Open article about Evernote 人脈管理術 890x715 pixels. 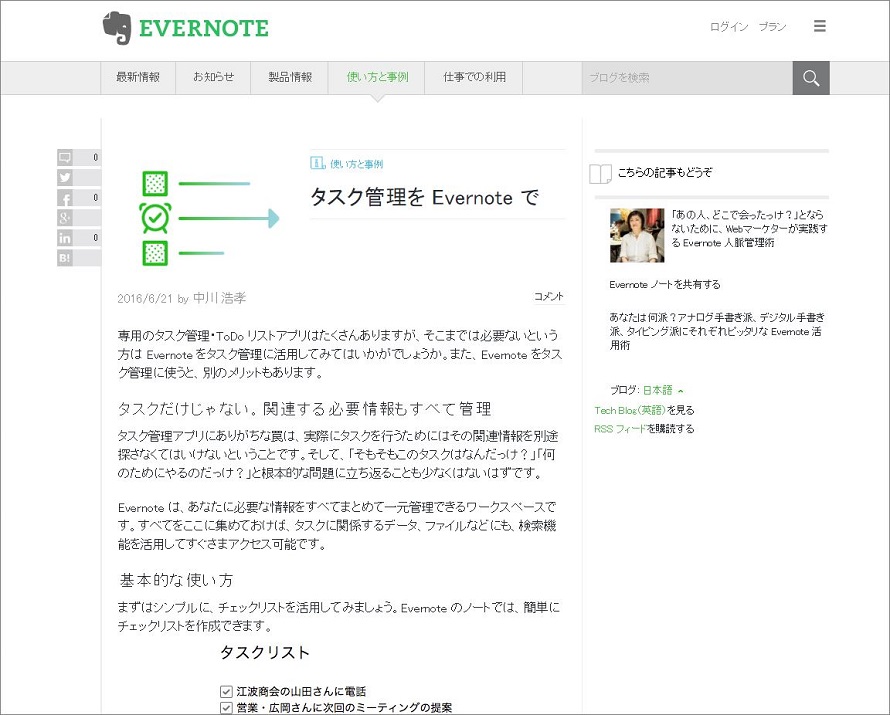click(x=749, y=229)
